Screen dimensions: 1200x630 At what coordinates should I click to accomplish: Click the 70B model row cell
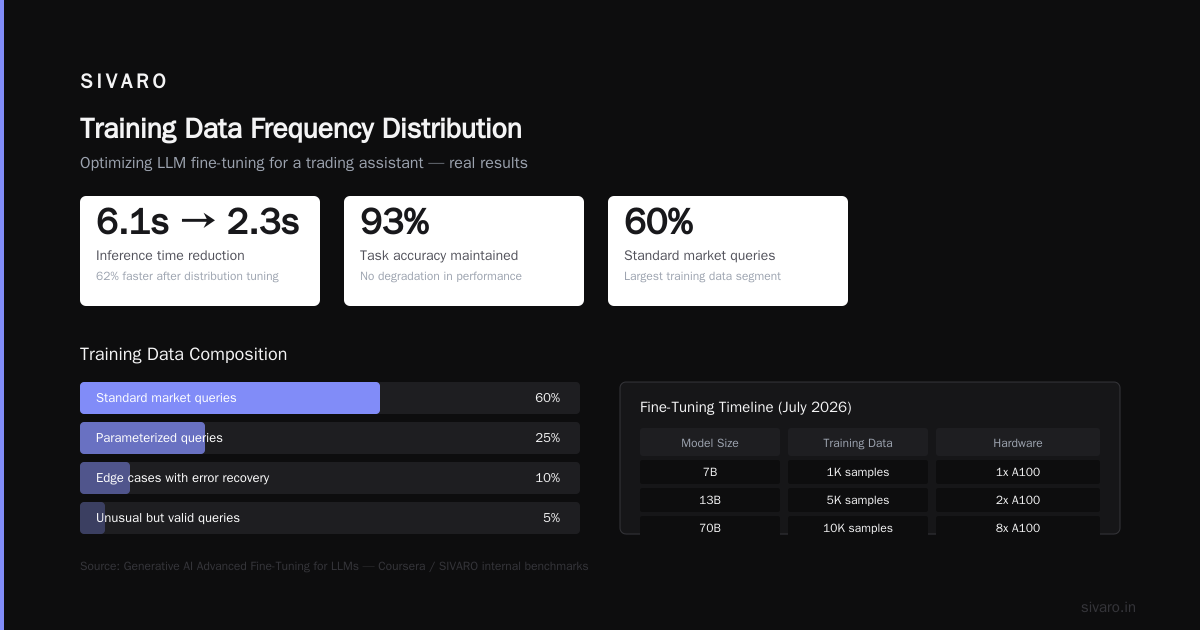click(710, 527)
